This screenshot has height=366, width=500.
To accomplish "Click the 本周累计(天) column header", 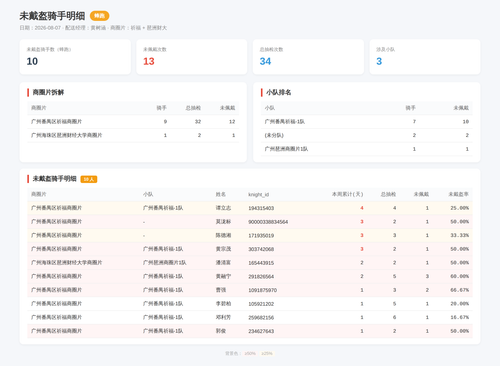I will tap(347, 194).
